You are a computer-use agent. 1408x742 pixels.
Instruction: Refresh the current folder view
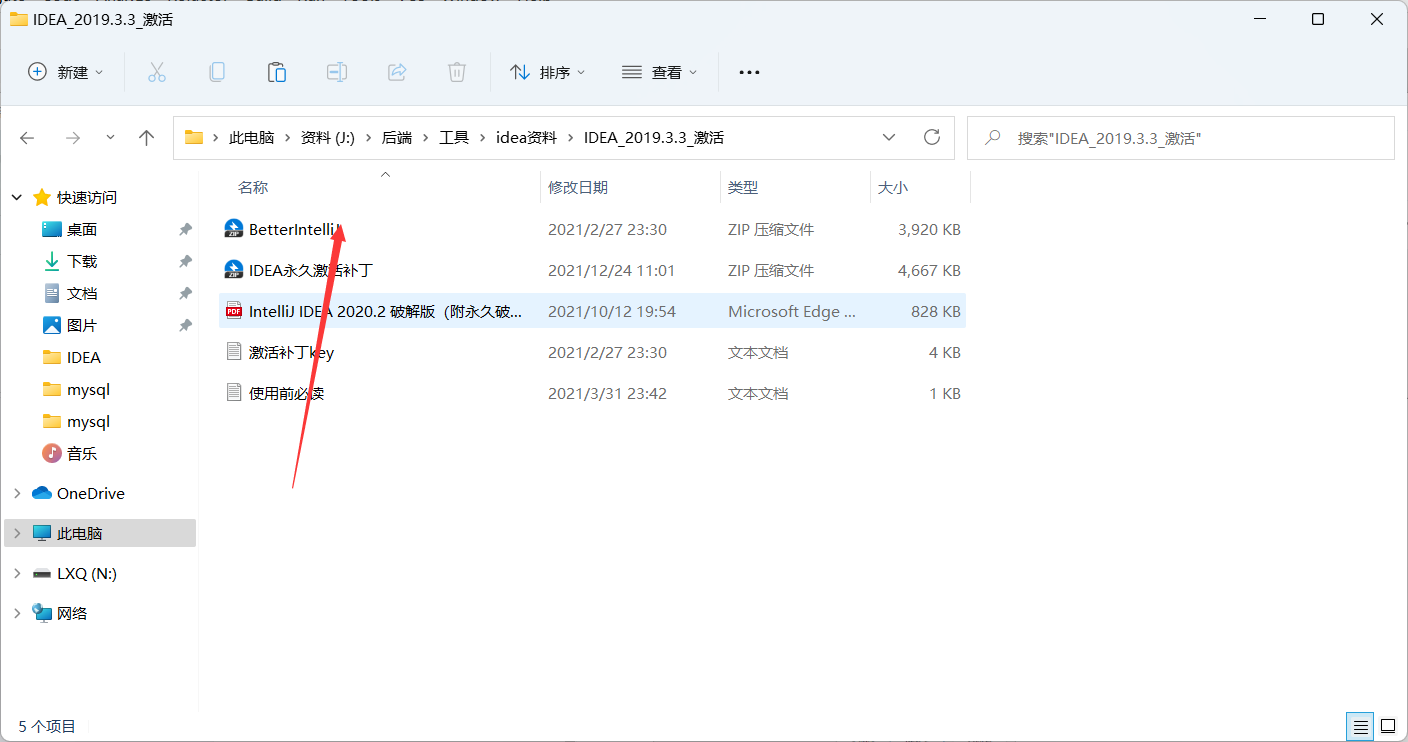932,137
